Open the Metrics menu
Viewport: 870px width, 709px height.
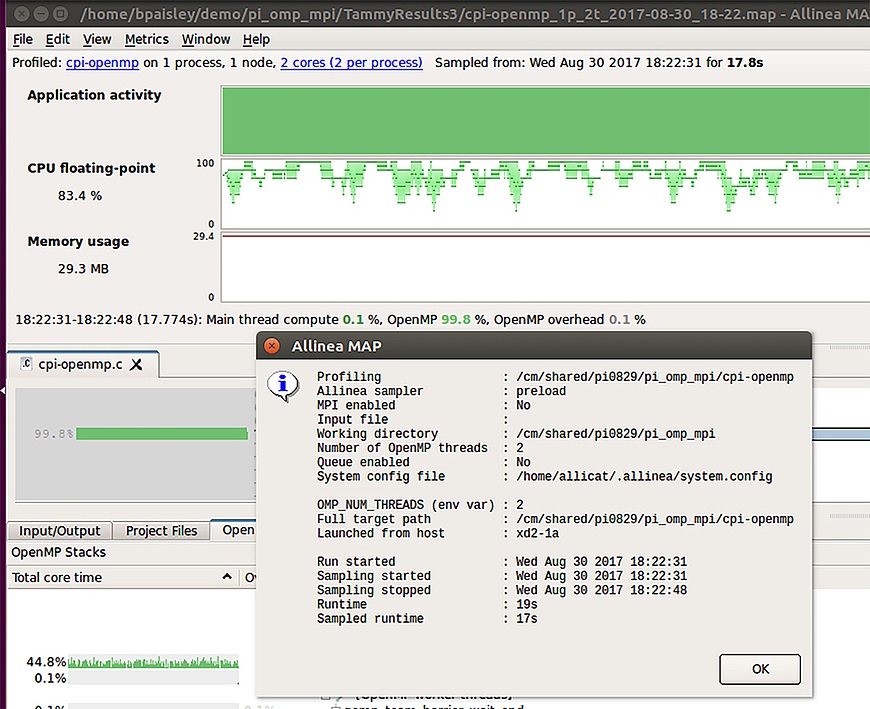146,39
